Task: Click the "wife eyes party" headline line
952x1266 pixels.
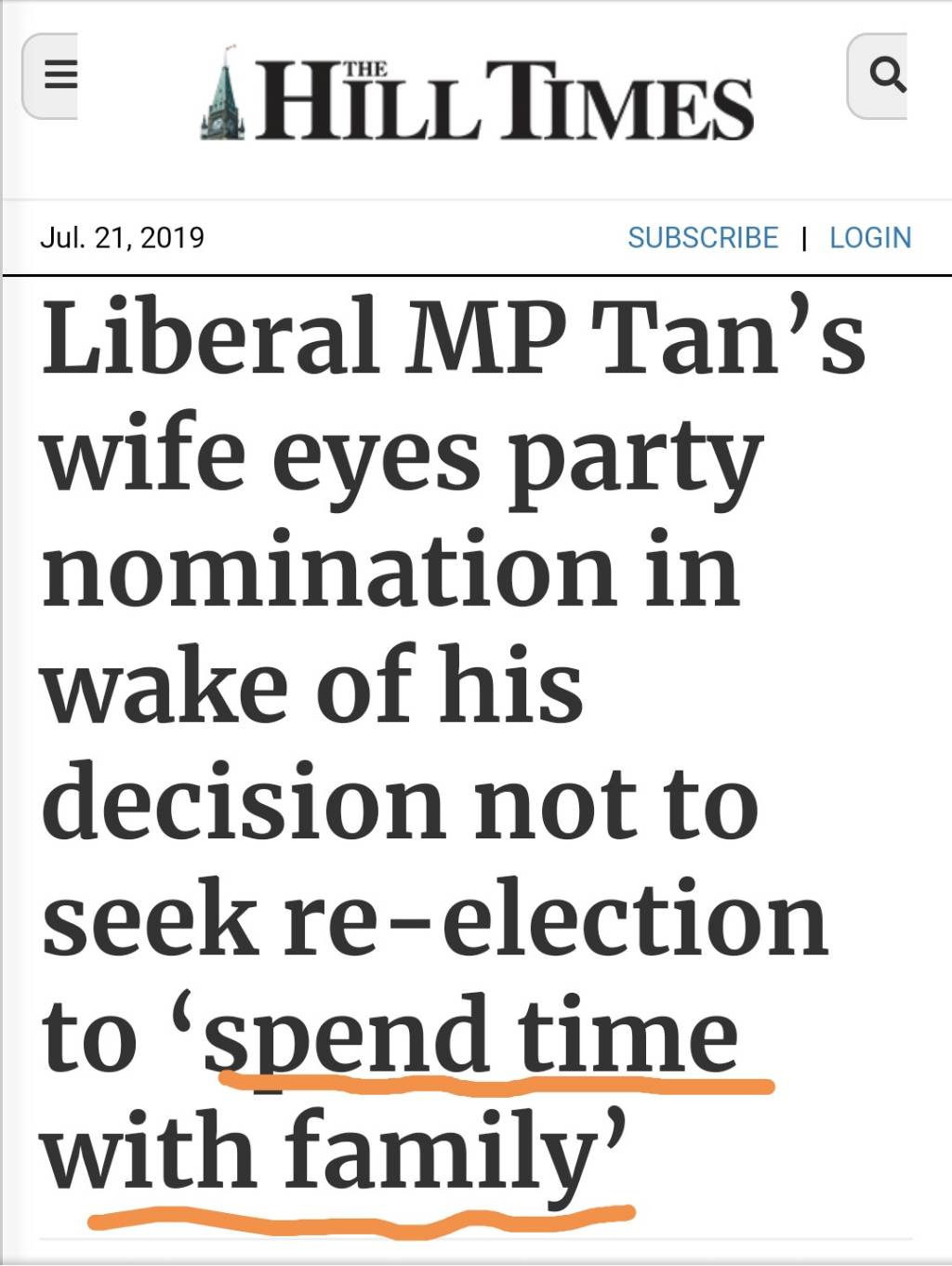Action: point(402,455)
